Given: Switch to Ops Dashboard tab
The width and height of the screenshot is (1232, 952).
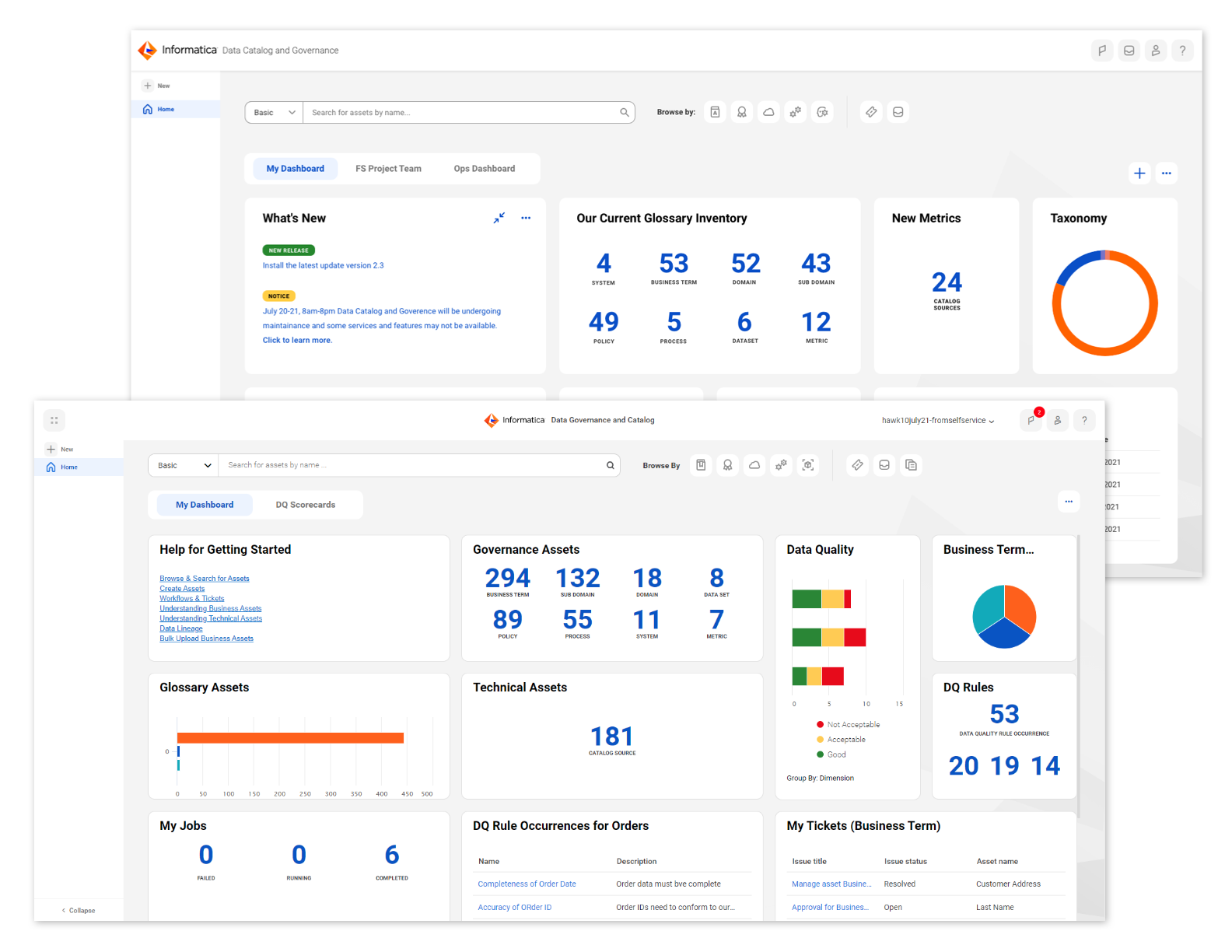Looking at the screenshot, I should [485, 169].
